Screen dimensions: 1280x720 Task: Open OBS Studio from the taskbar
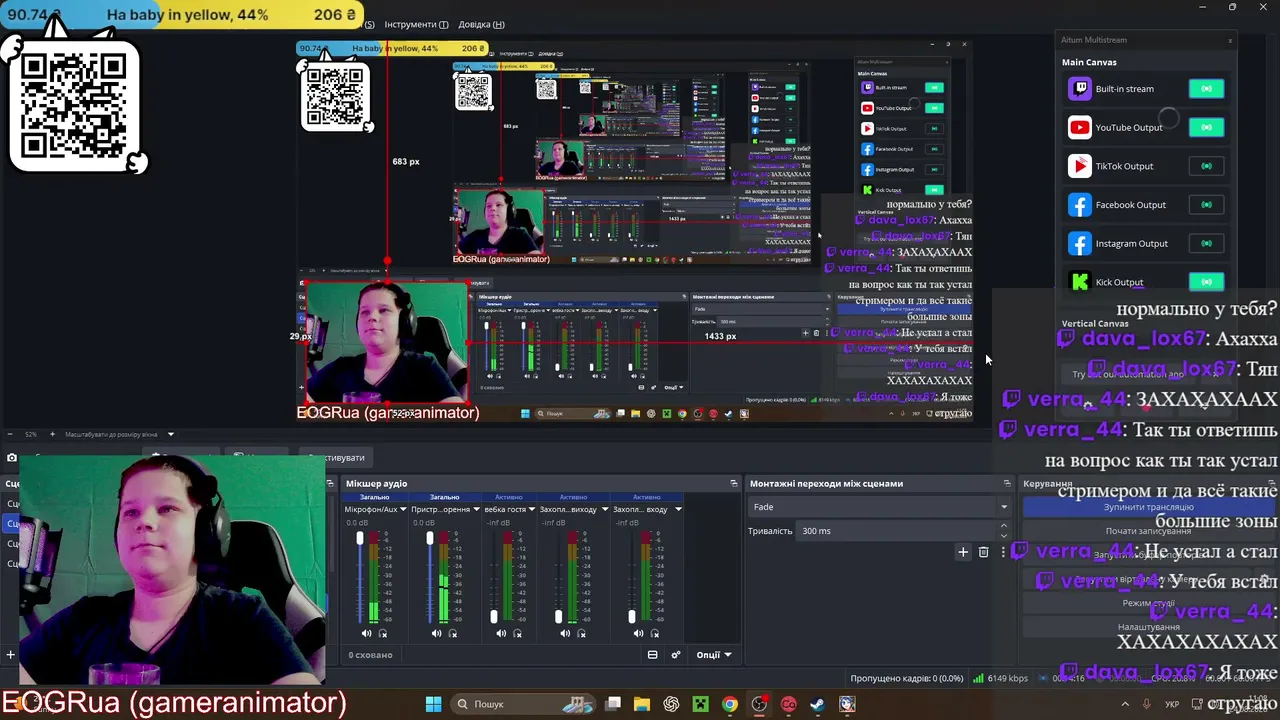[x=759, y=704]
